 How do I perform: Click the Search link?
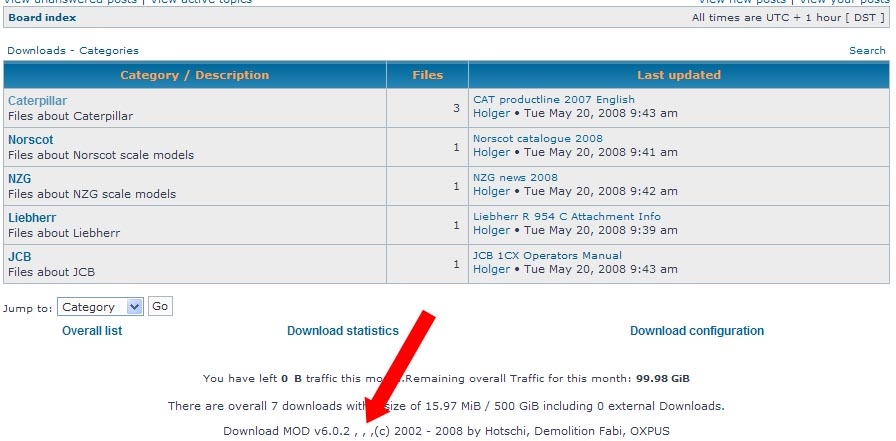pos(867,50)
